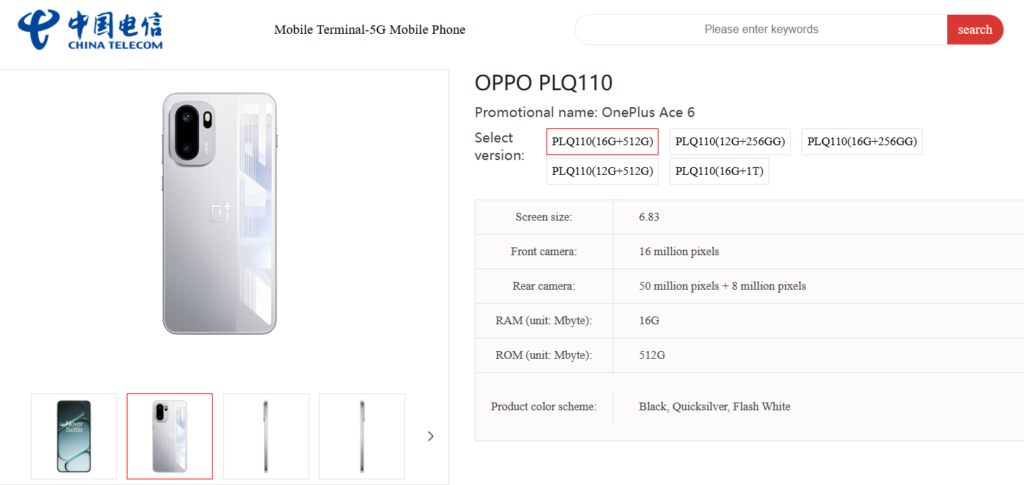Select the PLQ110(12G+256GG) version
1024x485 pixels.
tap(729, 142)
